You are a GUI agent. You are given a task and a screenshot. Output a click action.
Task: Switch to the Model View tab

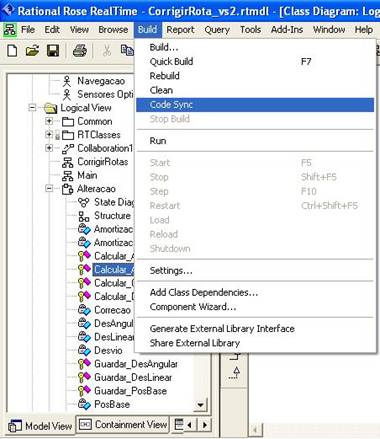(41, 426)
